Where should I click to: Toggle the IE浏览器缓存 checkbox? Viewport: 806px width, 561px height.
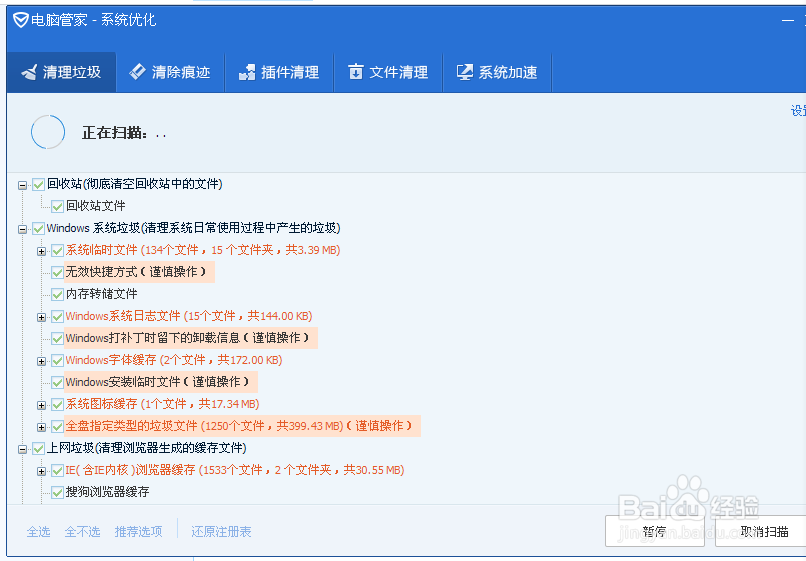pos(57,471)
